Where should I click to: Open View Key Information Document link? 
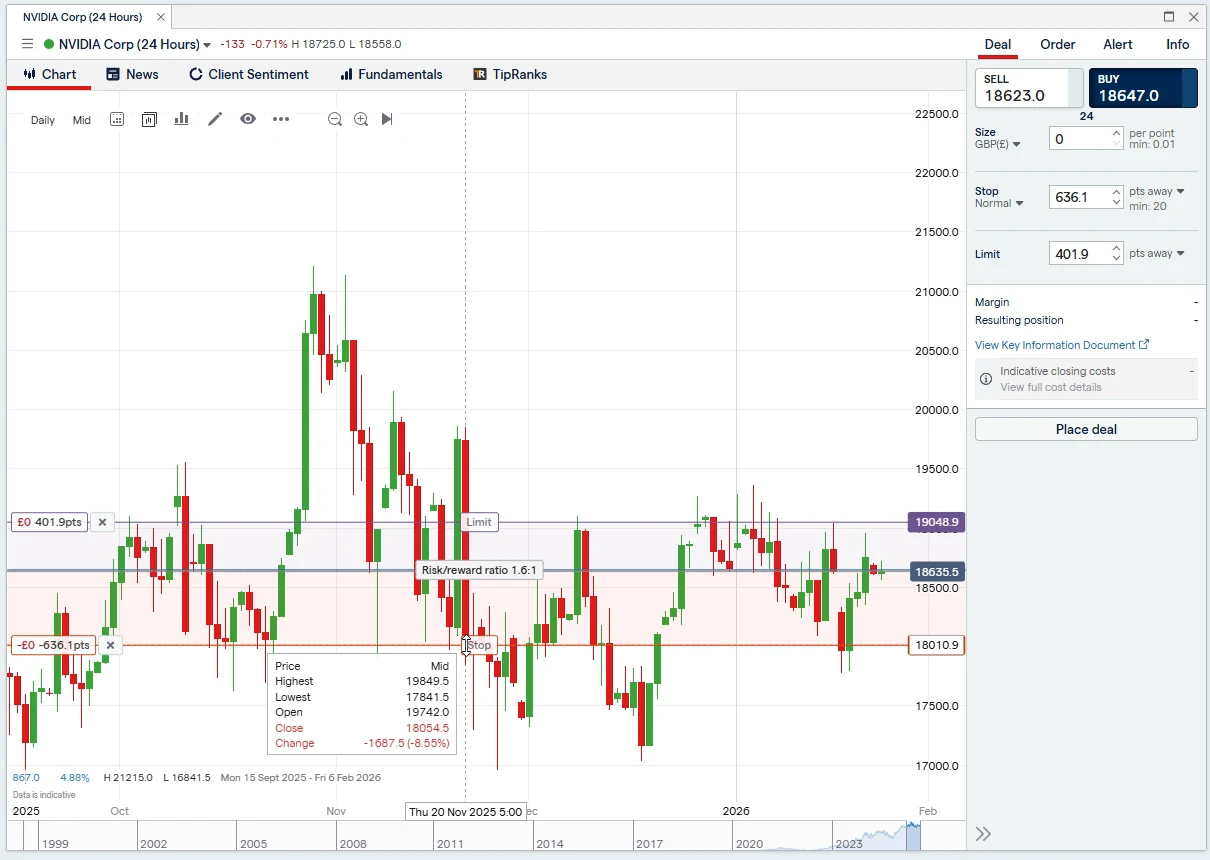coord(1062,345)
